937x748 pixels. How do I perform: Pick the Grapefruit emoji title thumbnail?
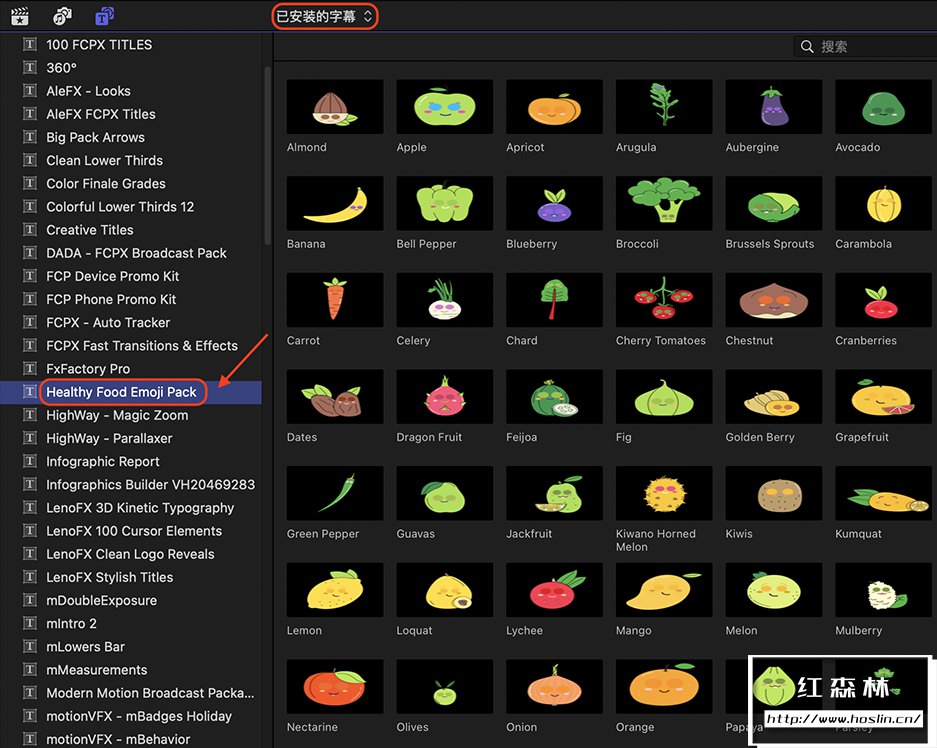(x=883, y=397)
